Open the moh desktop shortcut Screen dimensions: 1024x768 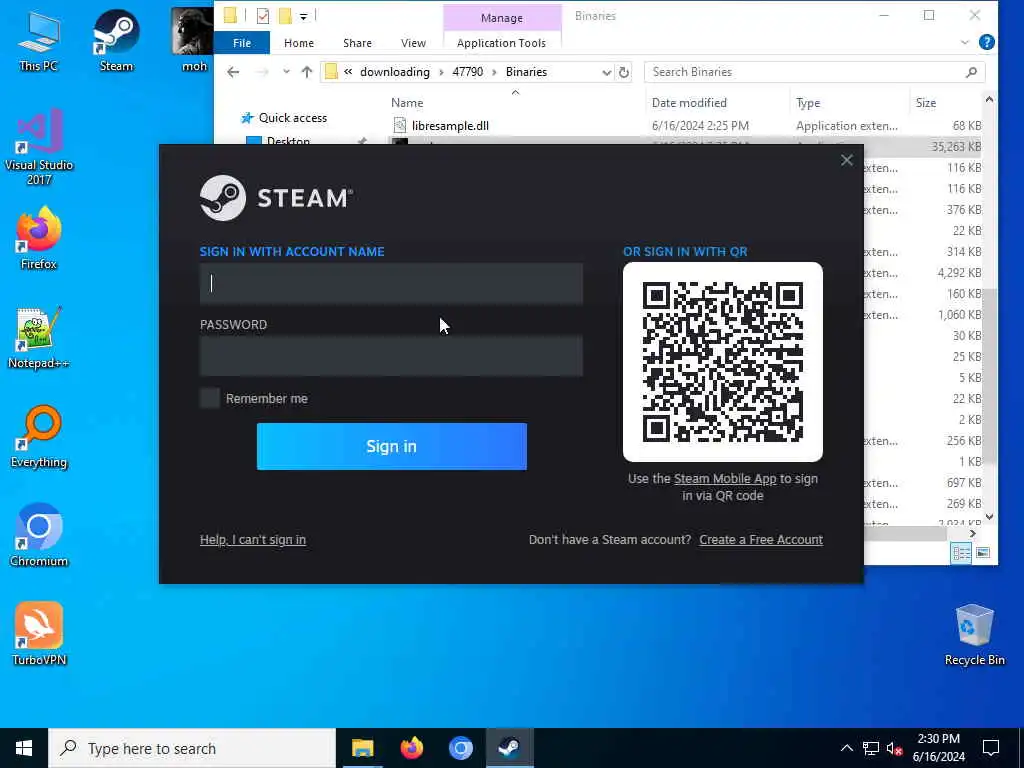tap(193, 40)
